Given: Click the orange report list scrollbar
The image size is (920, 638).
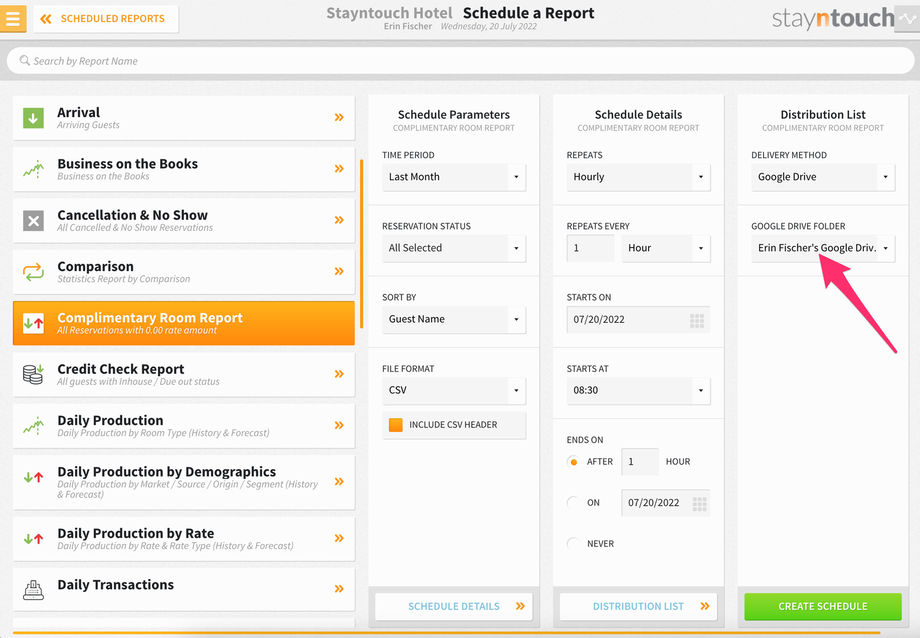Looking at the screenshot, I should [361, 243].
